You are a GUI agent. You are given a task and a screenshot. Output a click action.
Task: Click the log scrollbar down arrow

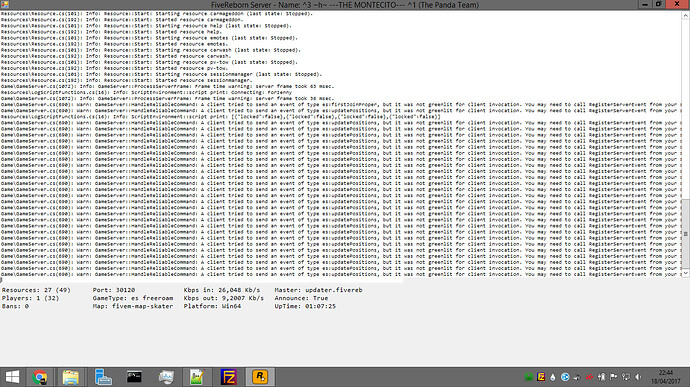point(686,273)
